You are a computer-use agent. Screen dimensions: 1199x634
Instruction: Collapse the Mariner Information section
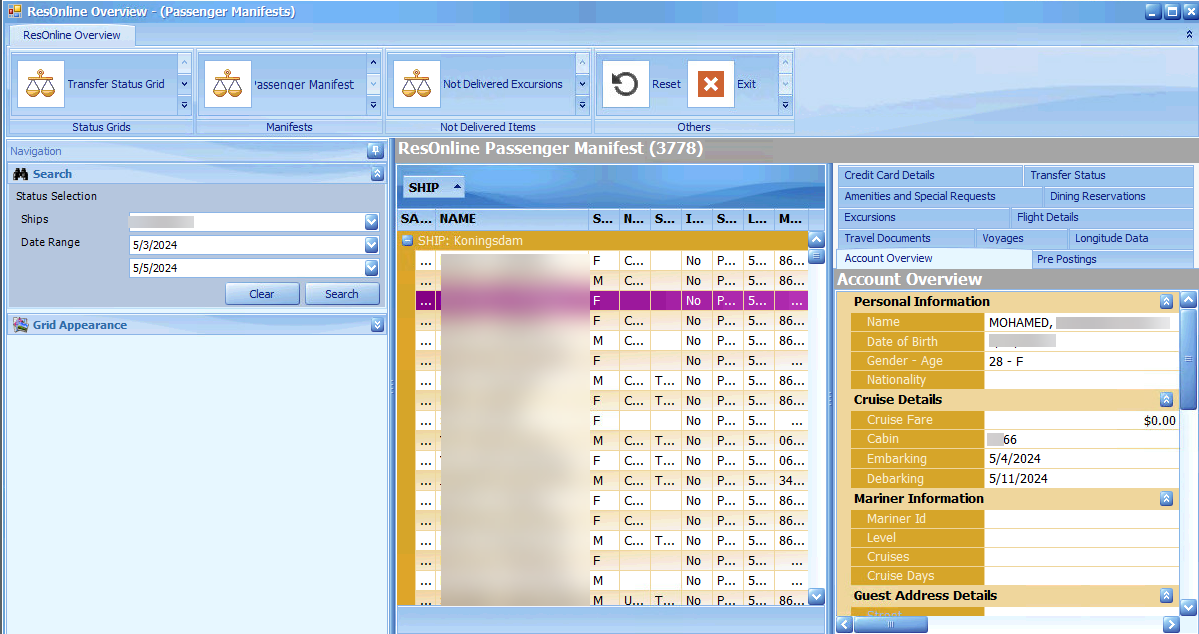pyautogui.click(x=1166, y=499)
